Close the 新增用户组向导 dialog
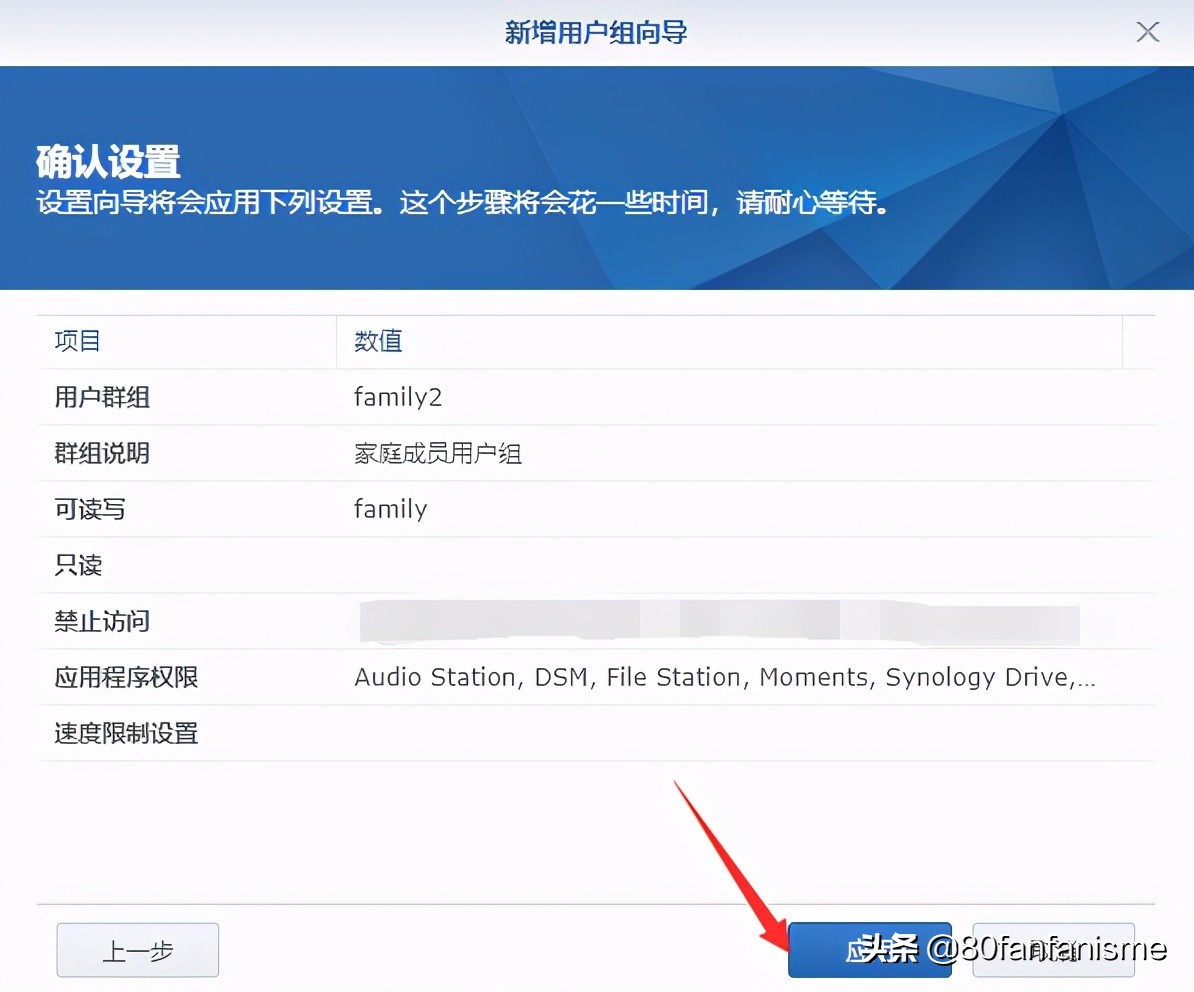Screen dimensions: 1194x992 point(1147,32)
